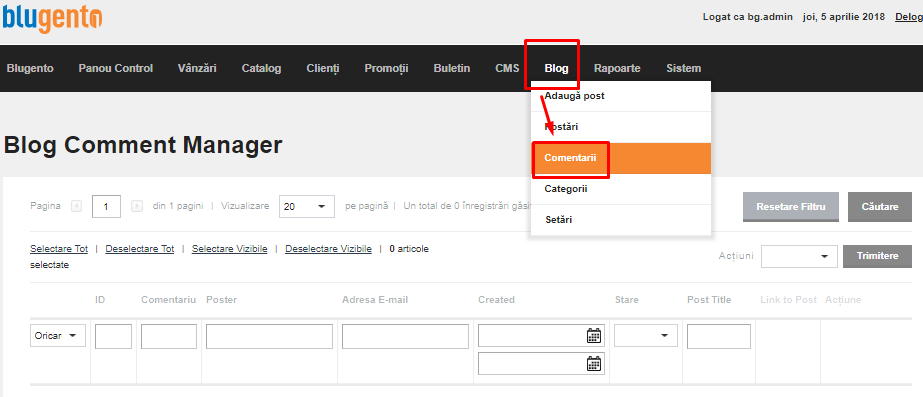Click the Trimitere button
The image size is (923, 397).
click(x=878, y=256)
